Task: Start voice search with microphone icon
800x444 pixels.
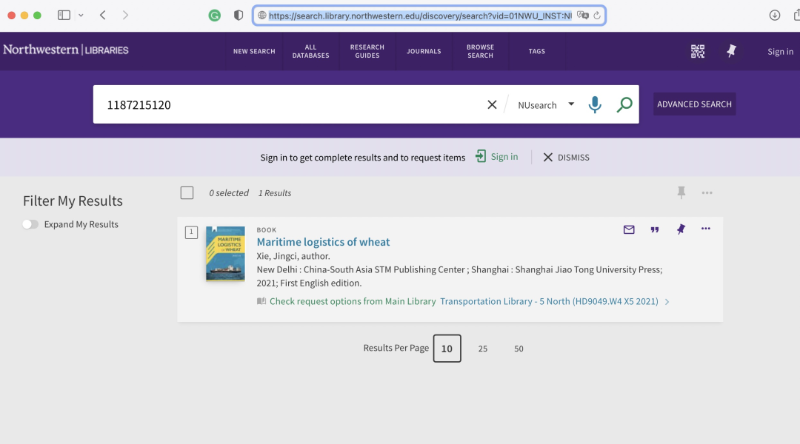Action: coord(594,105)
